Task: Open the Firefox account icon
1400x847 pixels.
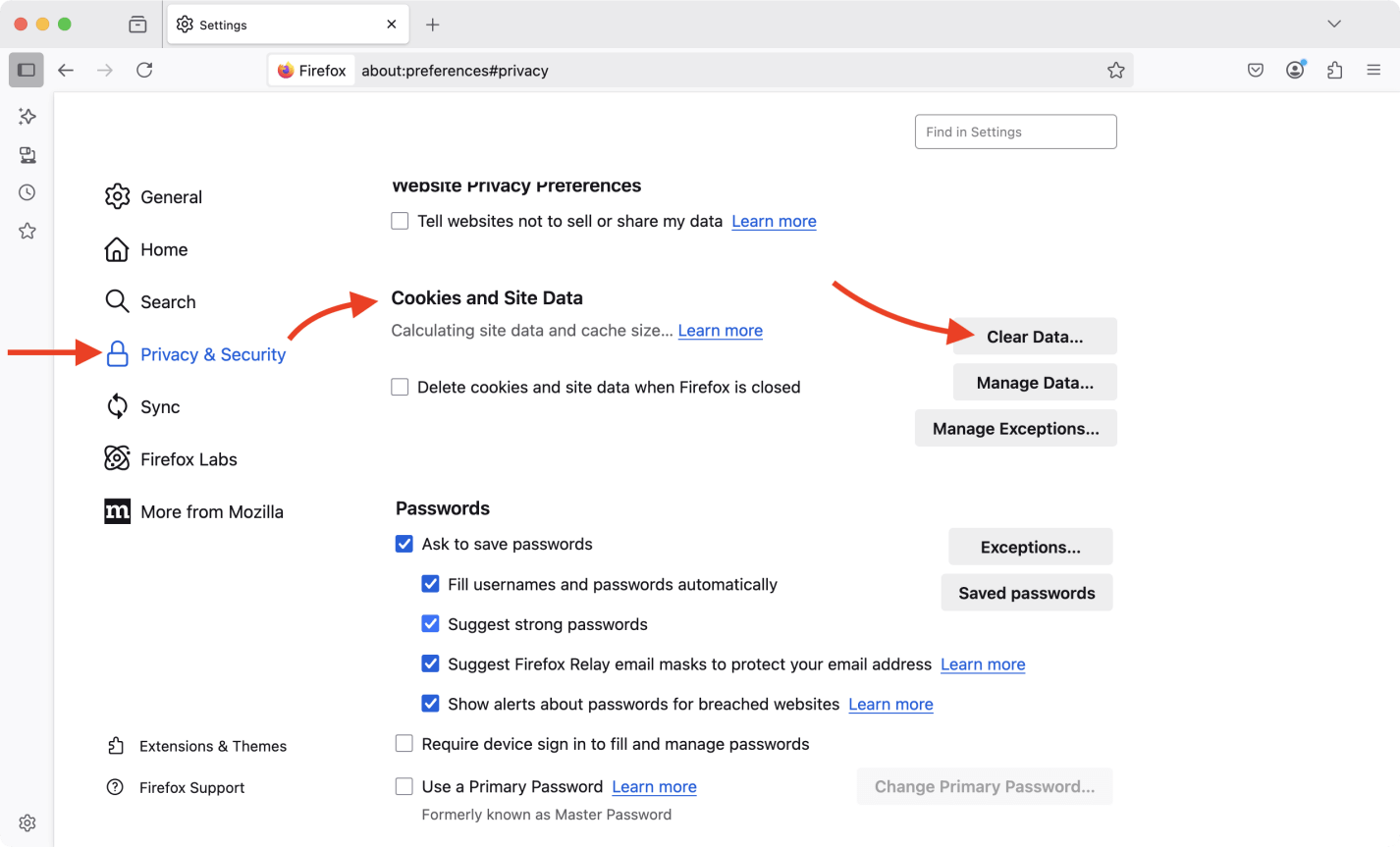Action: (x=1295, y=71)
